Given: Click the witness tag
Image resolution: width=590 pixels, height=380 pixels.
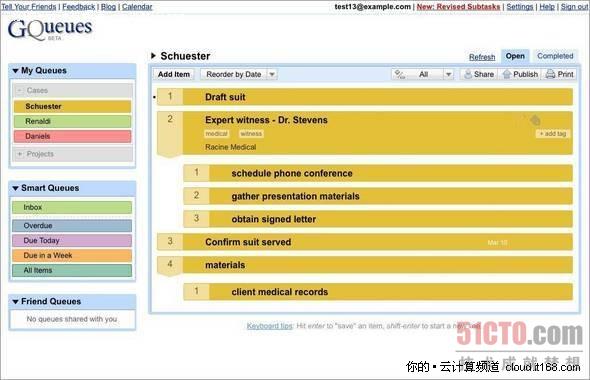Looking at the screenshot, I should [251, 134].
